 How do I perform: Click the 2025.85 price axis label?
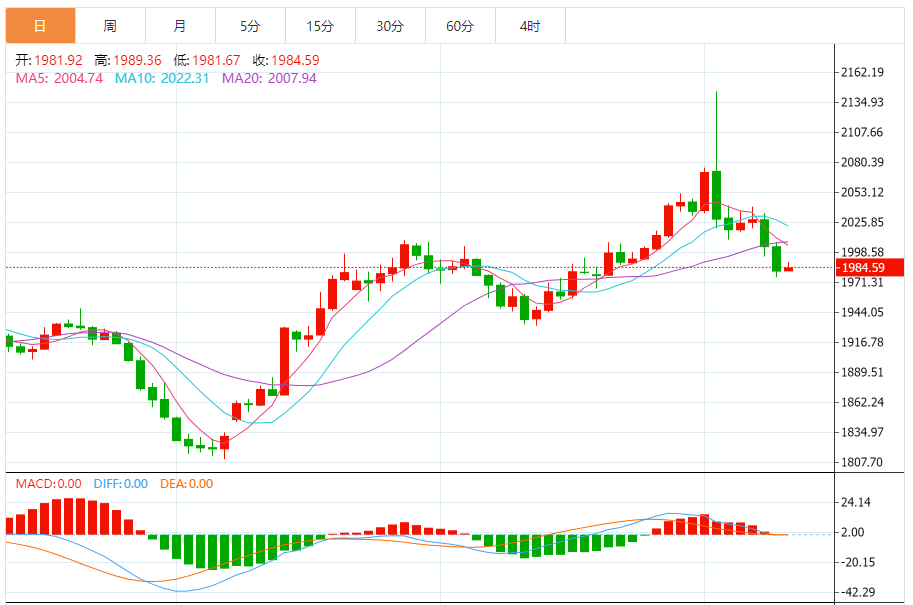862,222
